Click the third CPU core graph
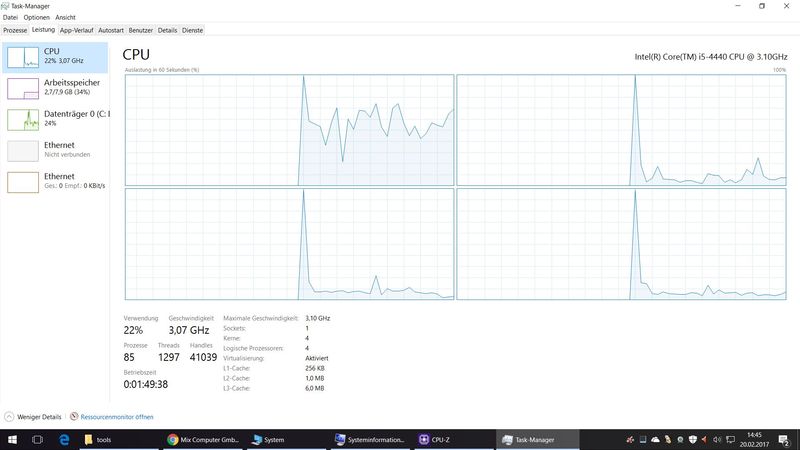 (289, 244)
